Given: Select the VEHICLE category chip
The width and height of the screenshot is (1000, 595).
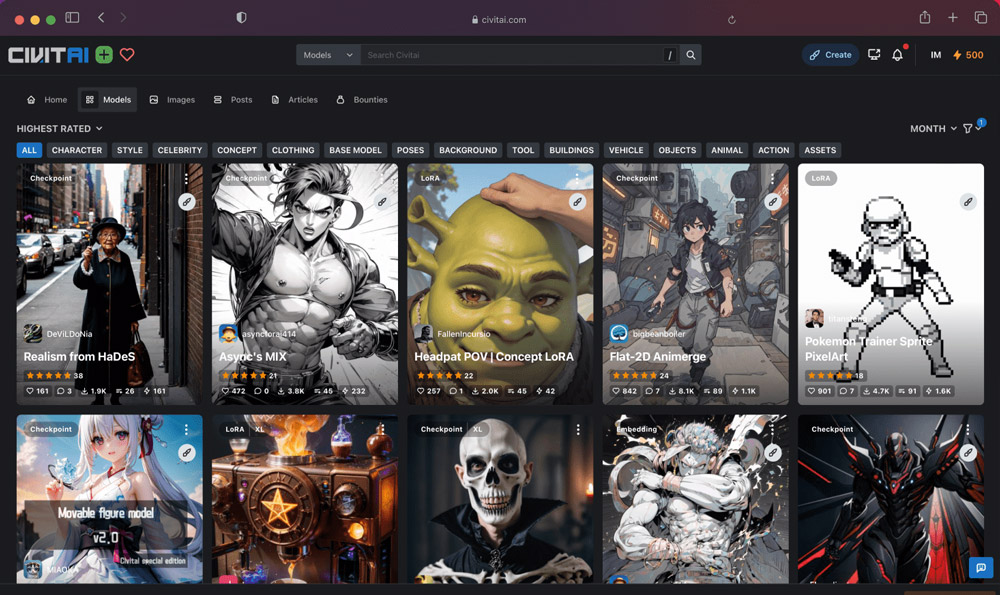Looking at the screenshot, I should coord(626,150).
